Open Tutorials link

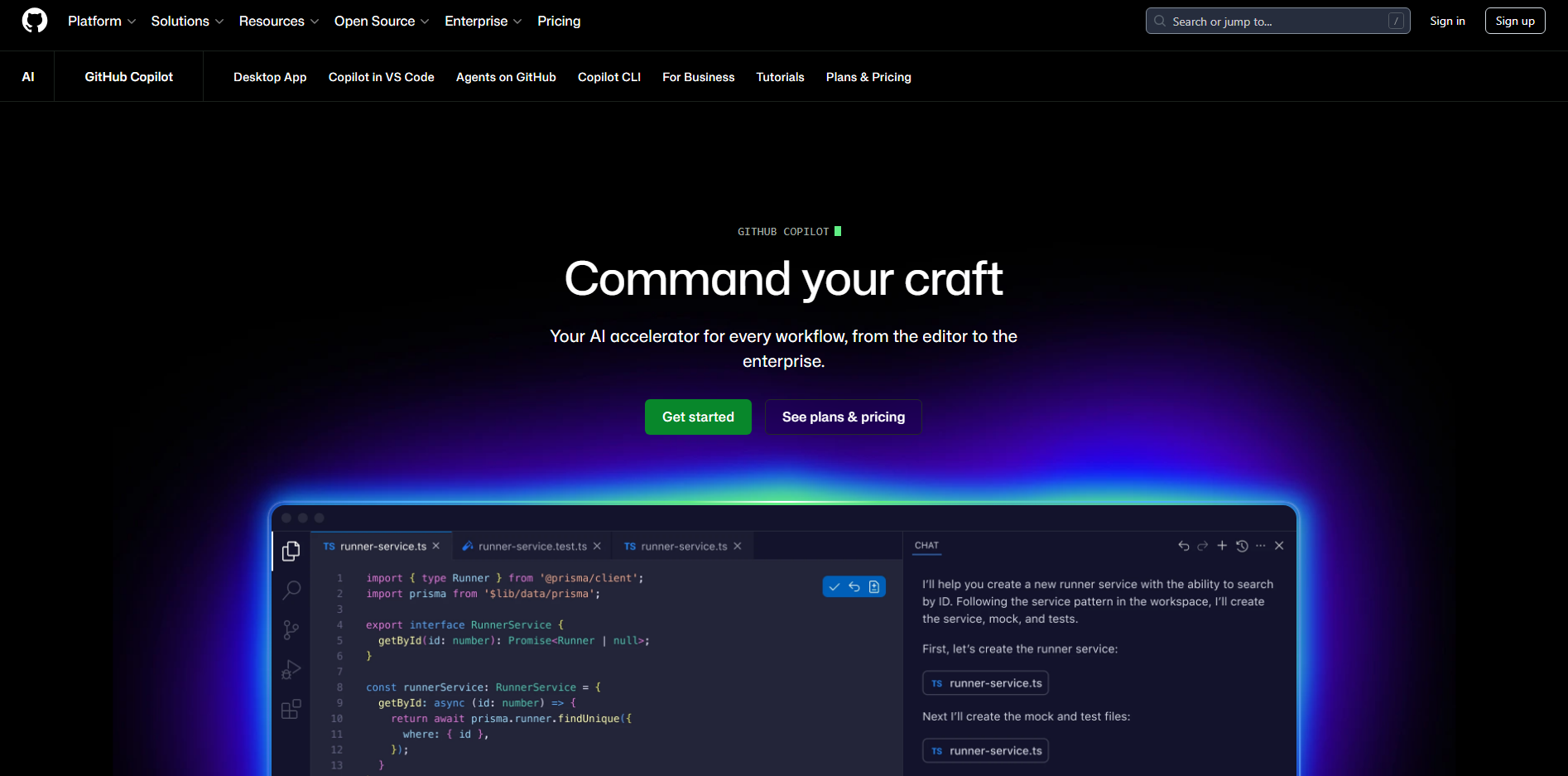point(780,77)
